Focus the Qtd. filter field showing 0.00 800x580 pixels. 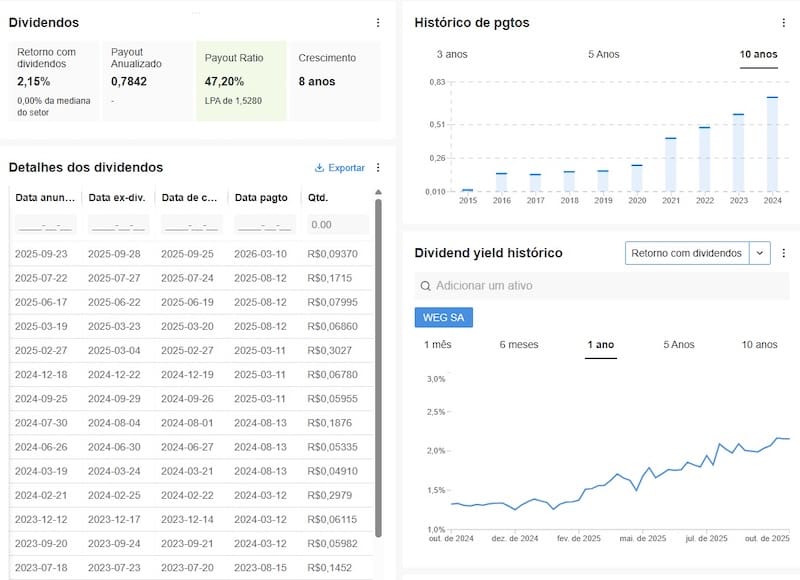point(335,226)
